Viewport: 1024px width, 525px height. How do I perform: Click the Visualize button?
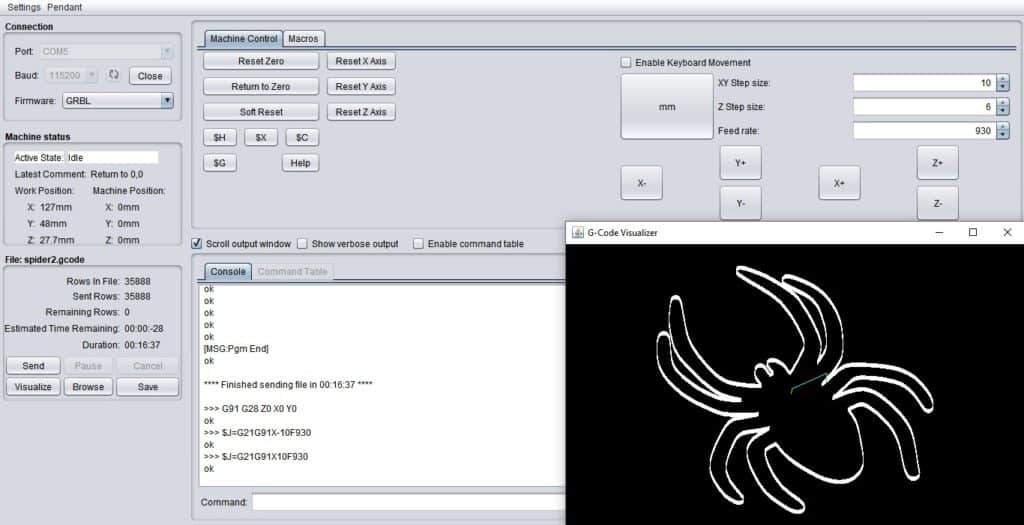pyautogui.click(x=33, y=387)
